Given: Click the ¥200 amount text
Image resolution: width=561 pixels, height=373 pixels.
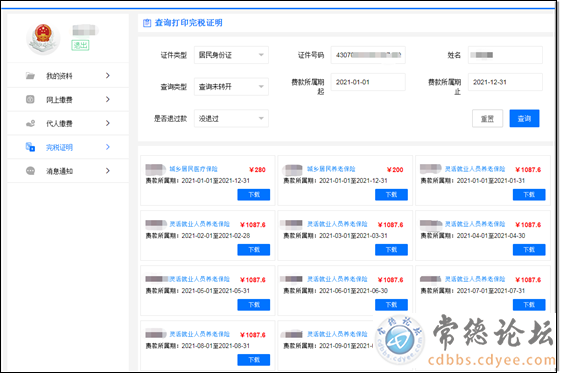Looking at the screenshot, I should (x=395, y=170).
